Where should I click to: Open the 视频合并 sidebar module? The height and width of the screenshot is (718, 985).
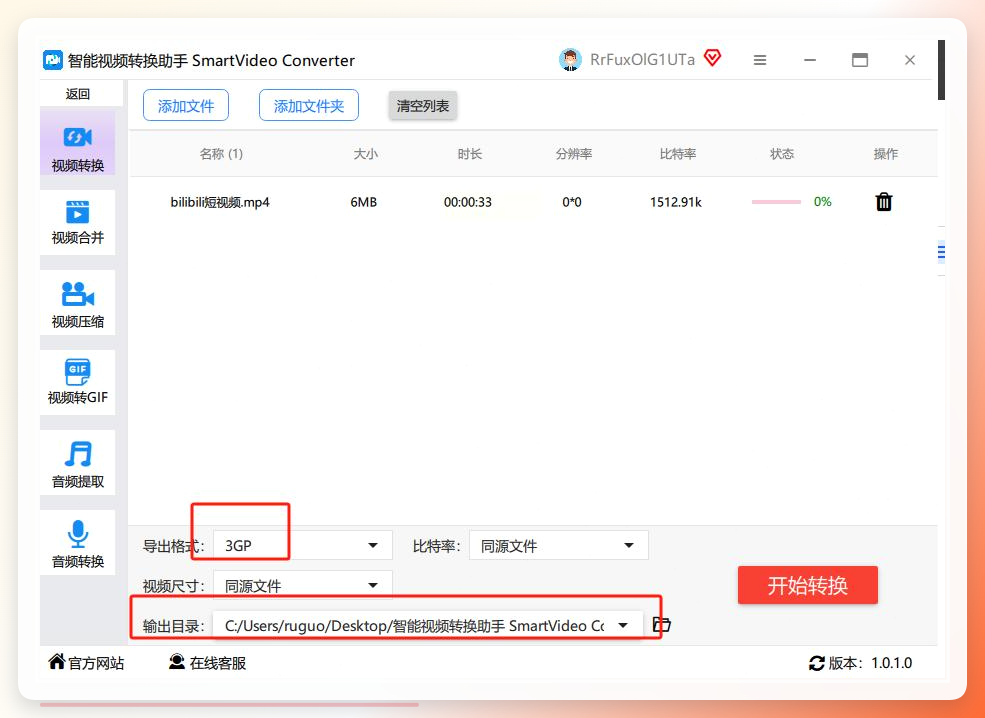click(x=77, y=222)
